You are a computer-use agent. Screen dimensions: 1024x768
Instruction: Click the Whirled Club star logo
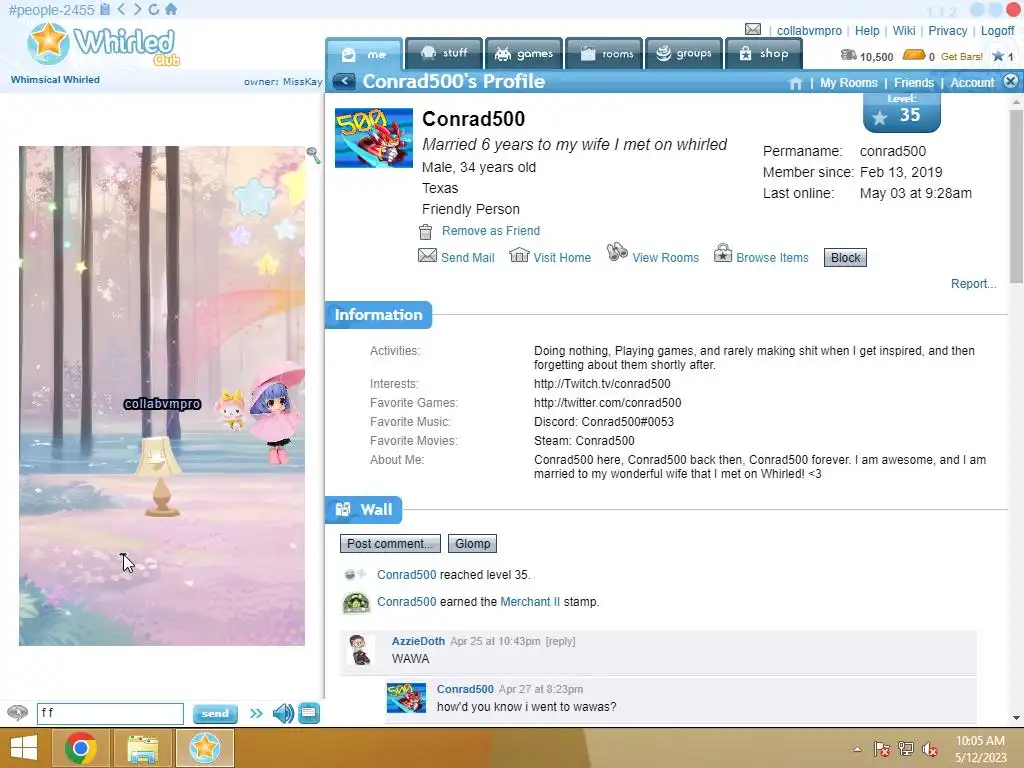tap(48, 42)
